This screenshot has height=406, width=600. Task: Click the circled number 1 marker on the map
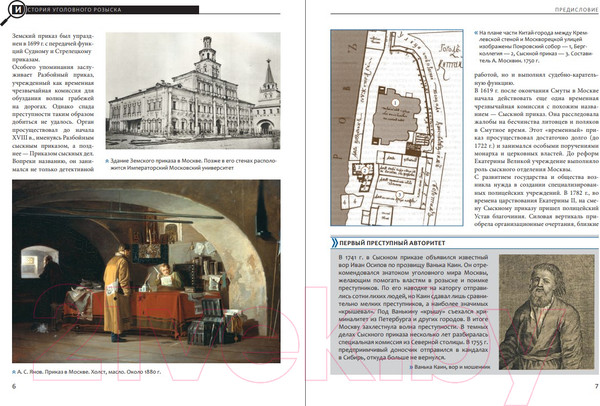point(395,102)
